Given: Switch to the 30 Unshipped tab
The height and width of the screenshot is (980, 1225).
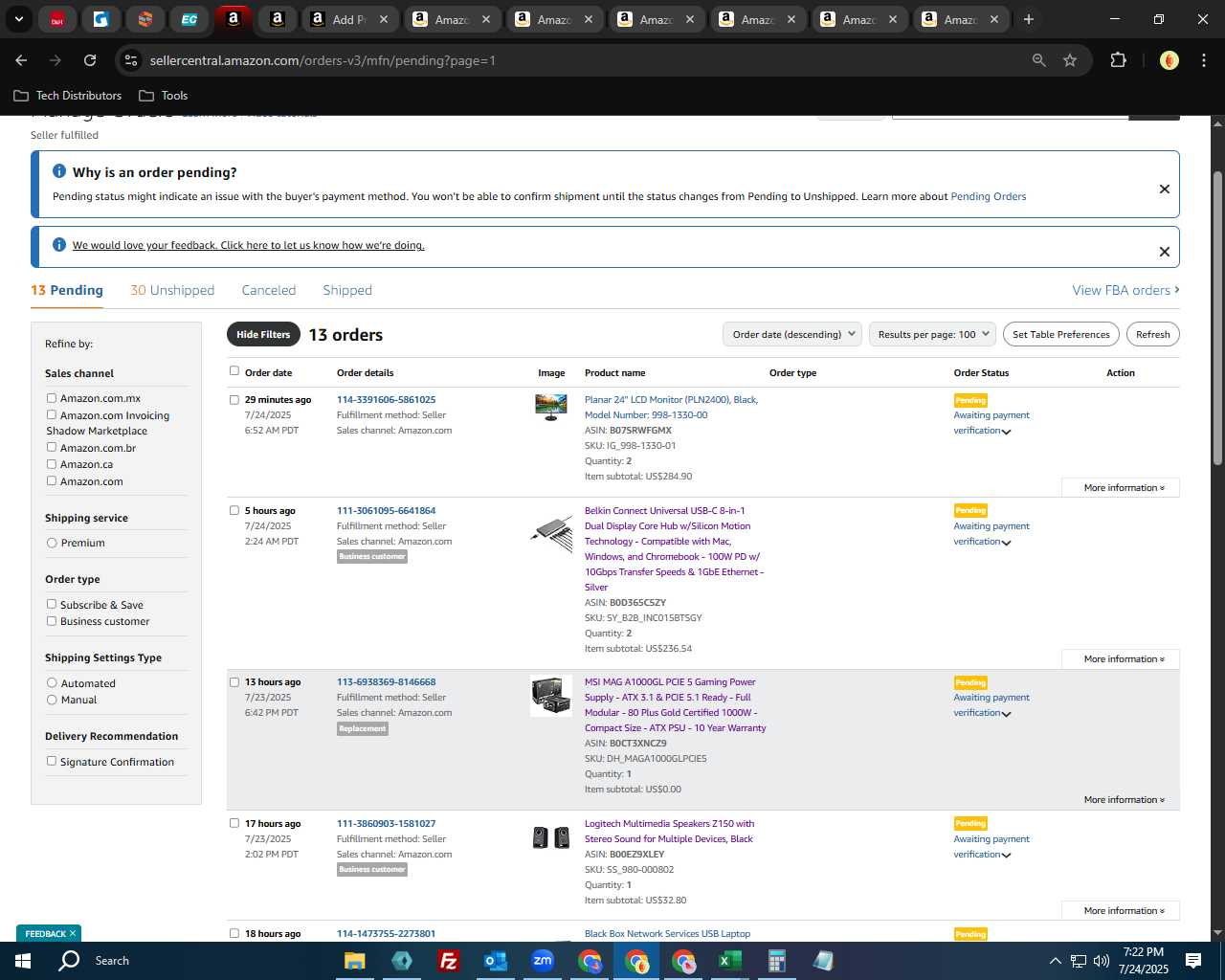Looking at the screenshot, I should (172, 290).
